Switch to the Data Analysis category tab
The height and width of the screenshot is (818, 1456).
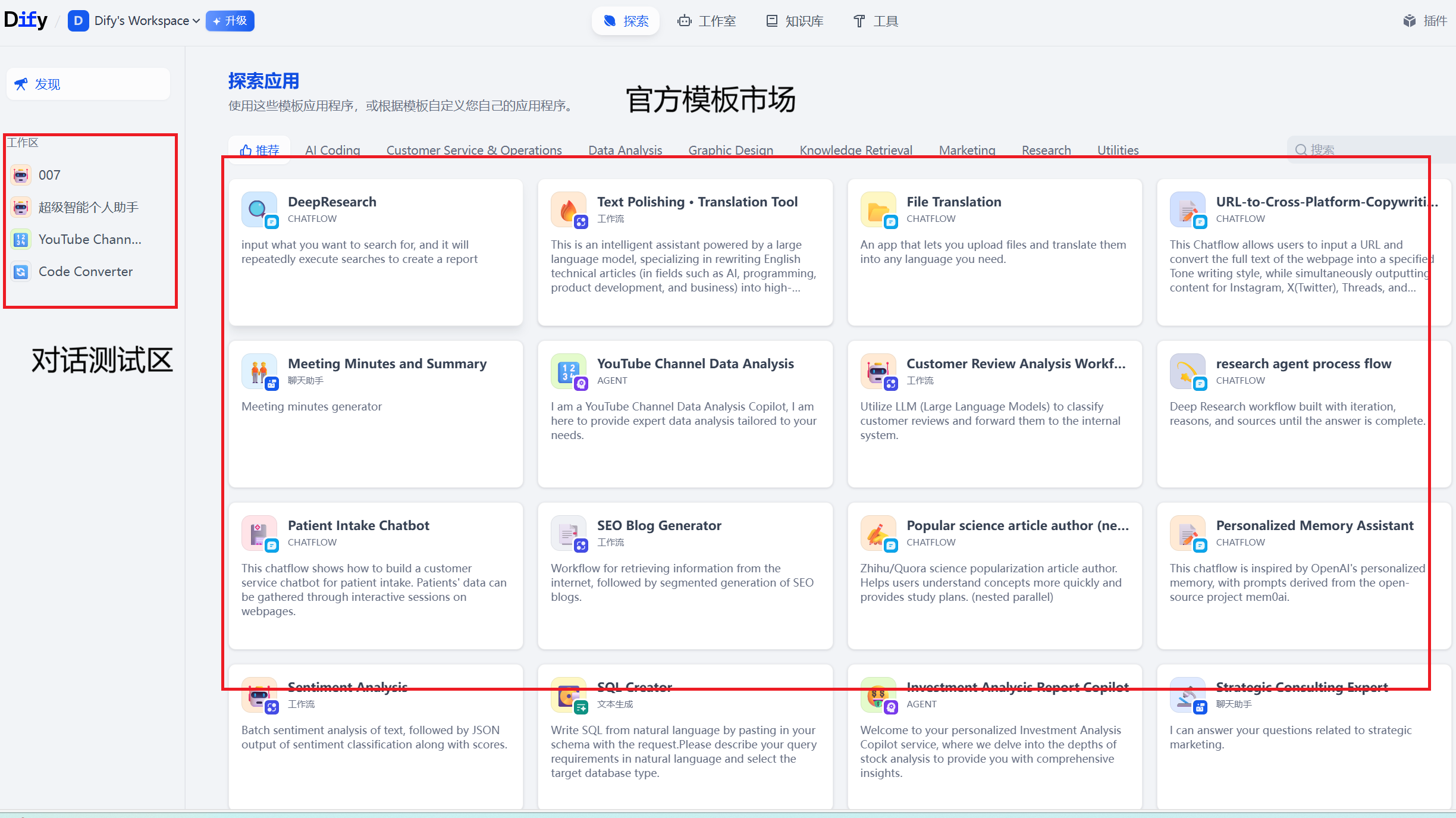pos(625,150)
